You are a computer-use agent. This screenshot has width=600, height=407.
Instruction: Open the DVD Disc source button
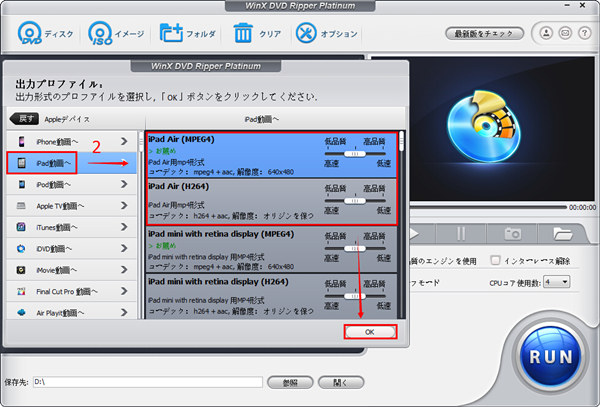(45, 33)
